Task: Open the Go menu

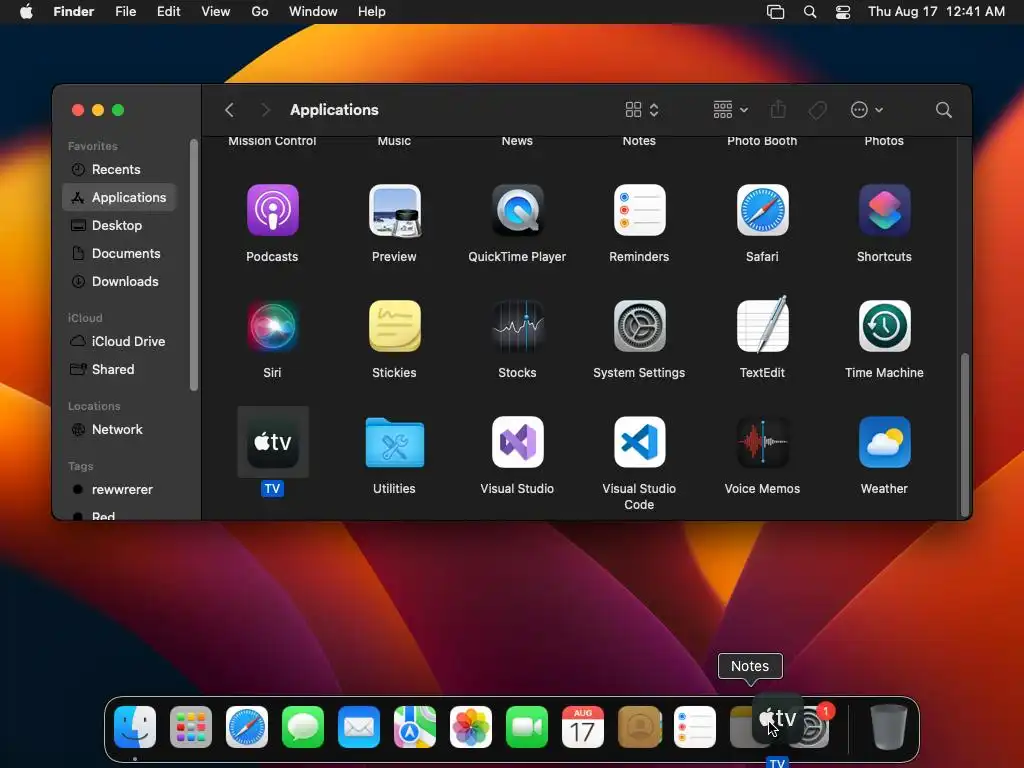Action: (260, 12)
